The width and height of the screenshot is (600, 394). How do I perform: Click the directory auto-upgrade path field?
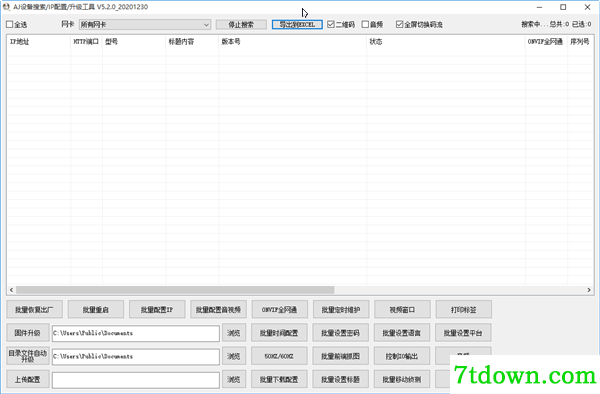click(x=136, y=357)
